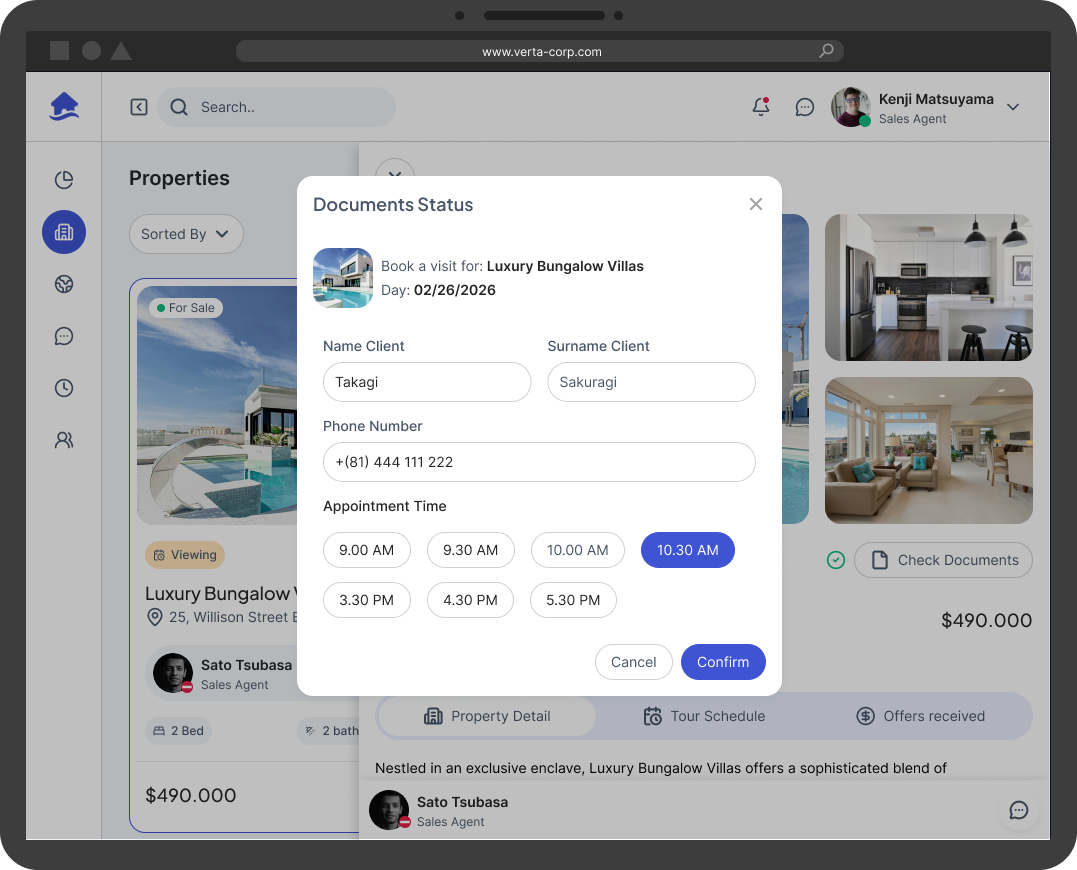Click the Name Client field
Screen dimensions: 1077x870
[x=427, y=382]
